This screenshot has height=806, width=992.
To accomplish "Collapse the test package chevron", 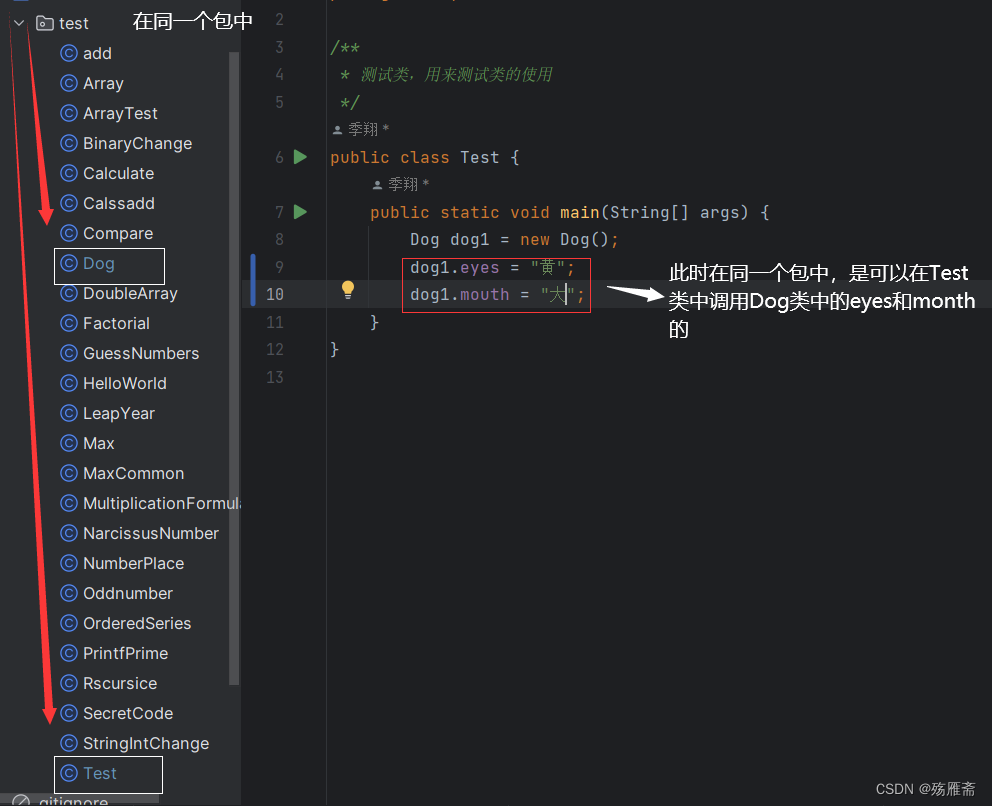I will point(17,22).
